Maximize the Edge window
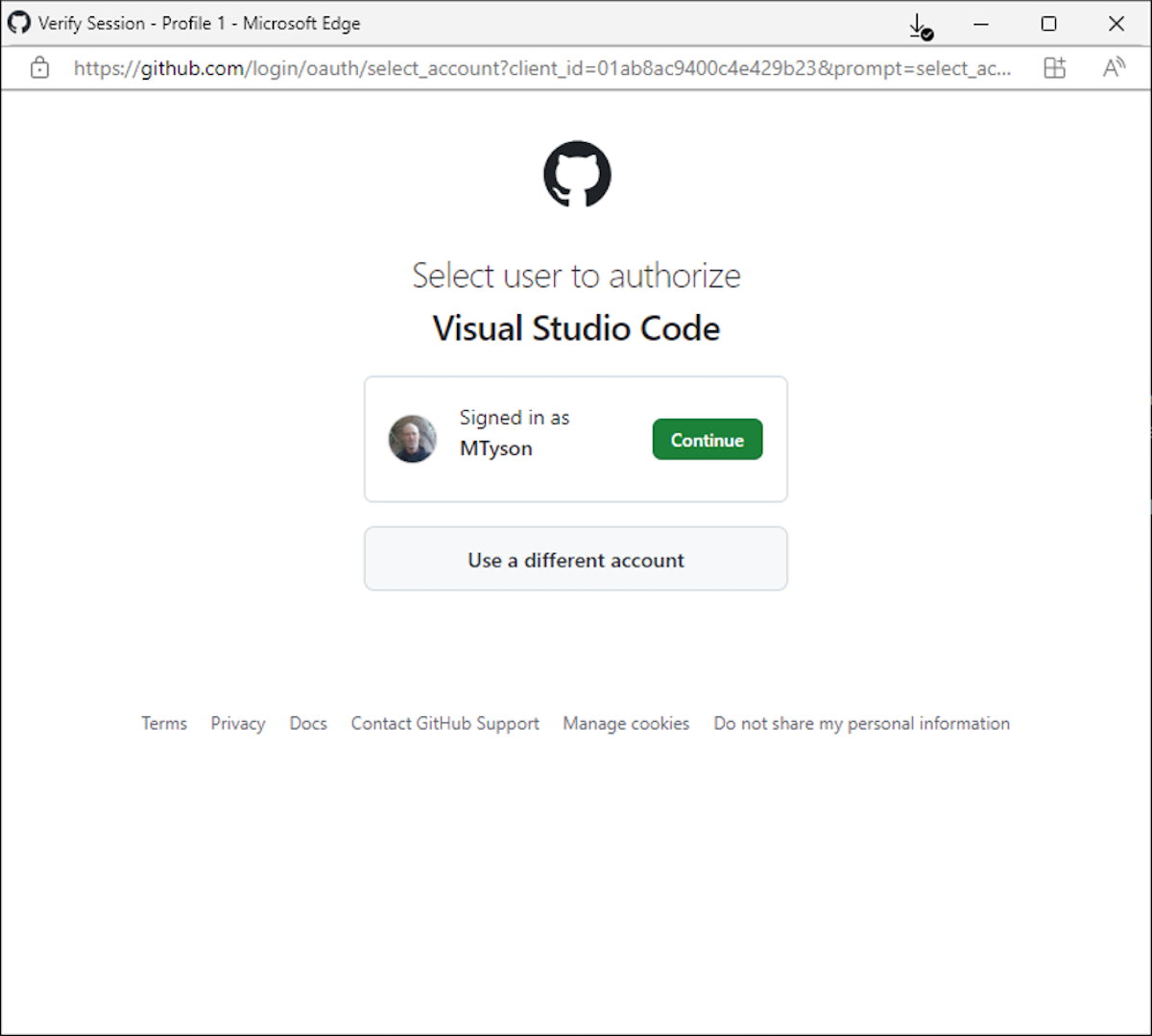Image resolution: width=1152 pixels, height=1036 pixels. click(1049, 24)
